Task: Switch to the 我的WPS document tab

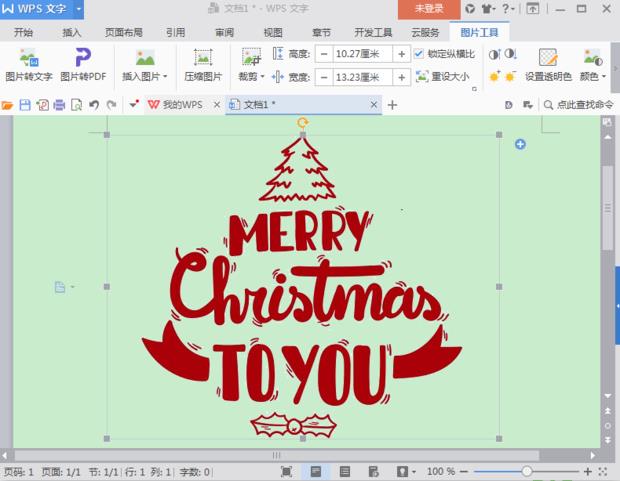Action: [x=175, y=105]
